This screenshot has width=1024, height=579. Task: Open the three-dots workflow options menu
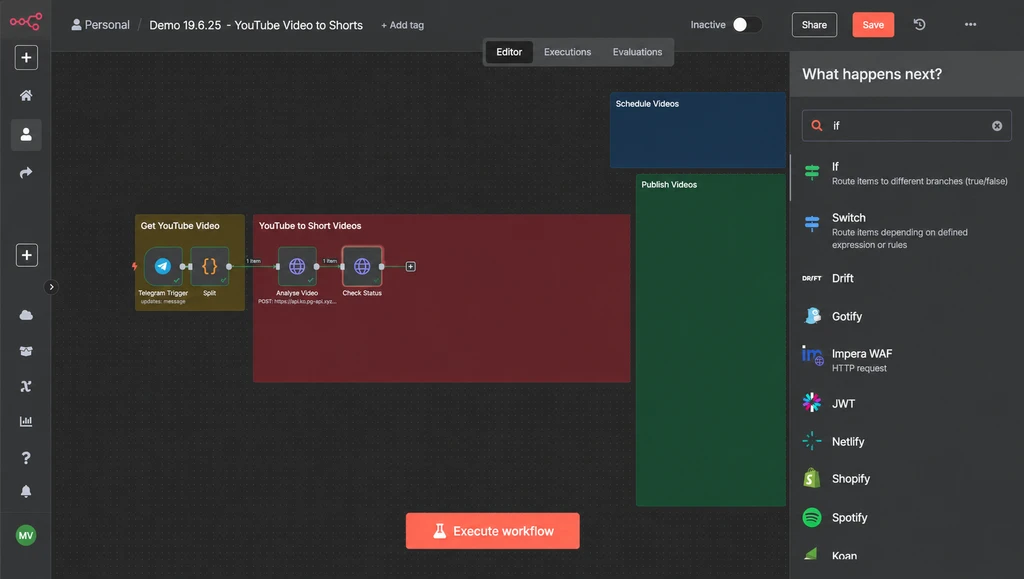click(970, 25)
